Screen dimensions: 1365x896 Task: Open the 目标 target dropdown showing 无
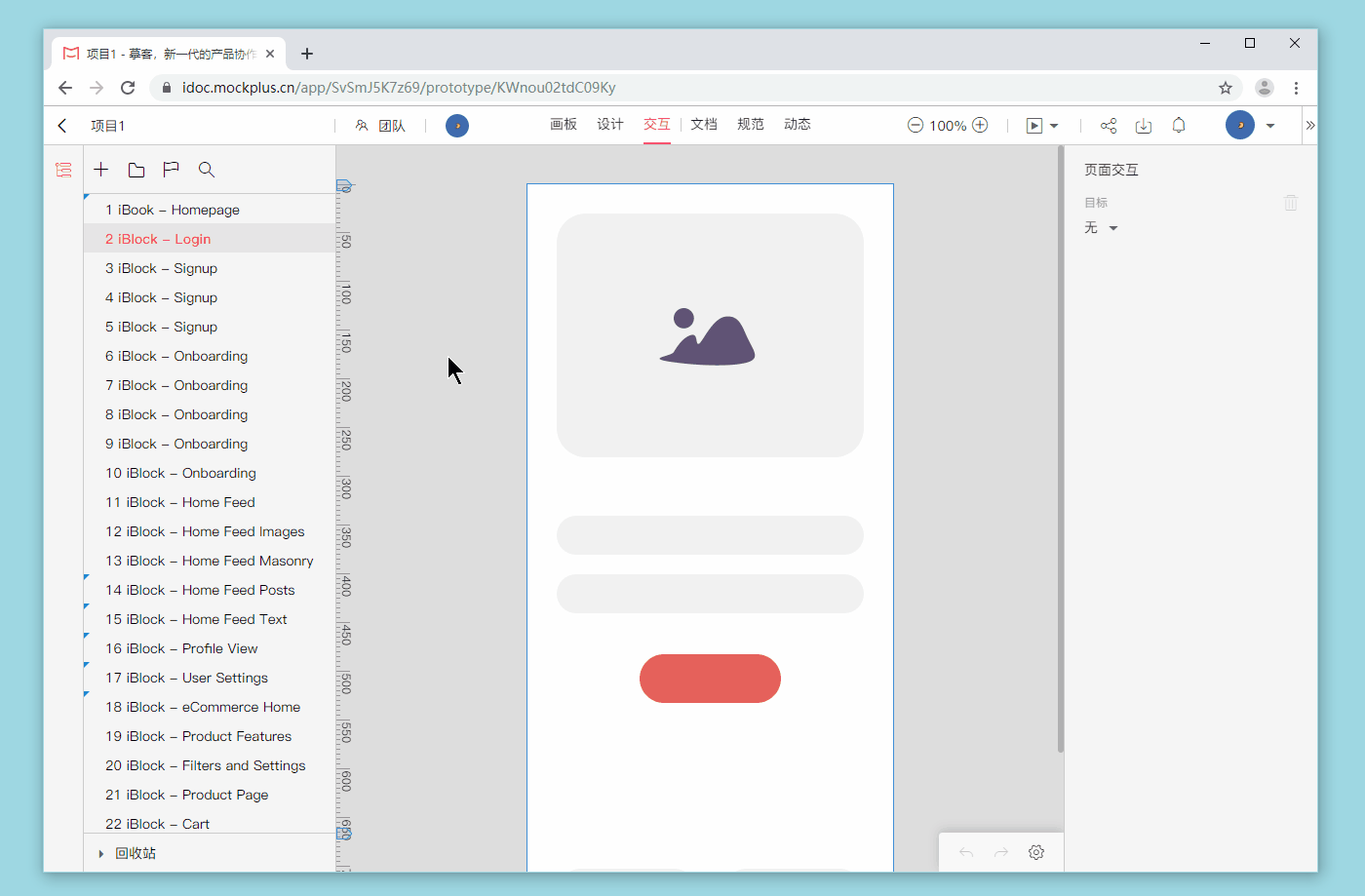(x=1101, y=228)
